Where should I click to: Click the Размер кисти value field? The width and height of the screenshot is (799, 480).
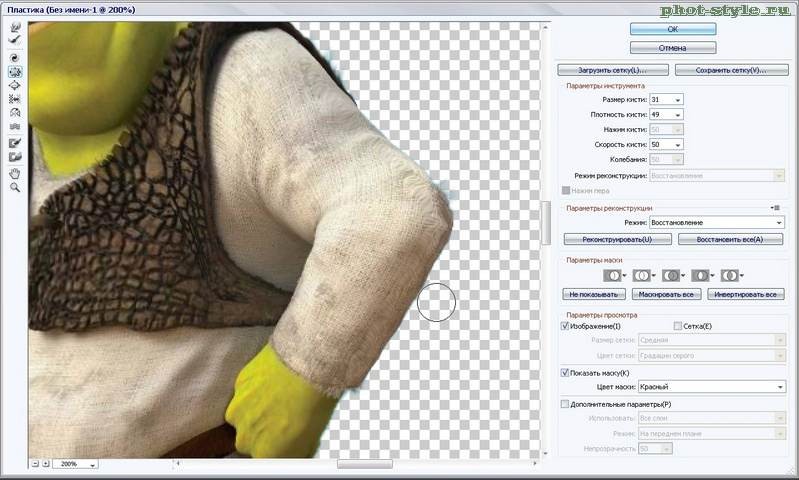coord(661,100)
